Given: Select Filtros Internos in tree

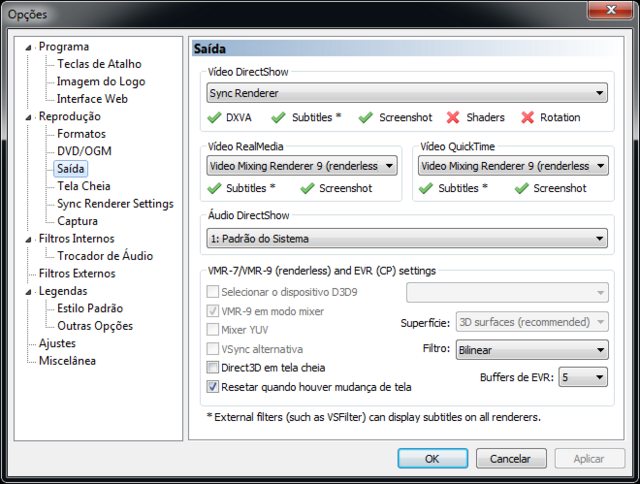Looking at the screenshot, I should pyautogui.click(x=77, y=238).
